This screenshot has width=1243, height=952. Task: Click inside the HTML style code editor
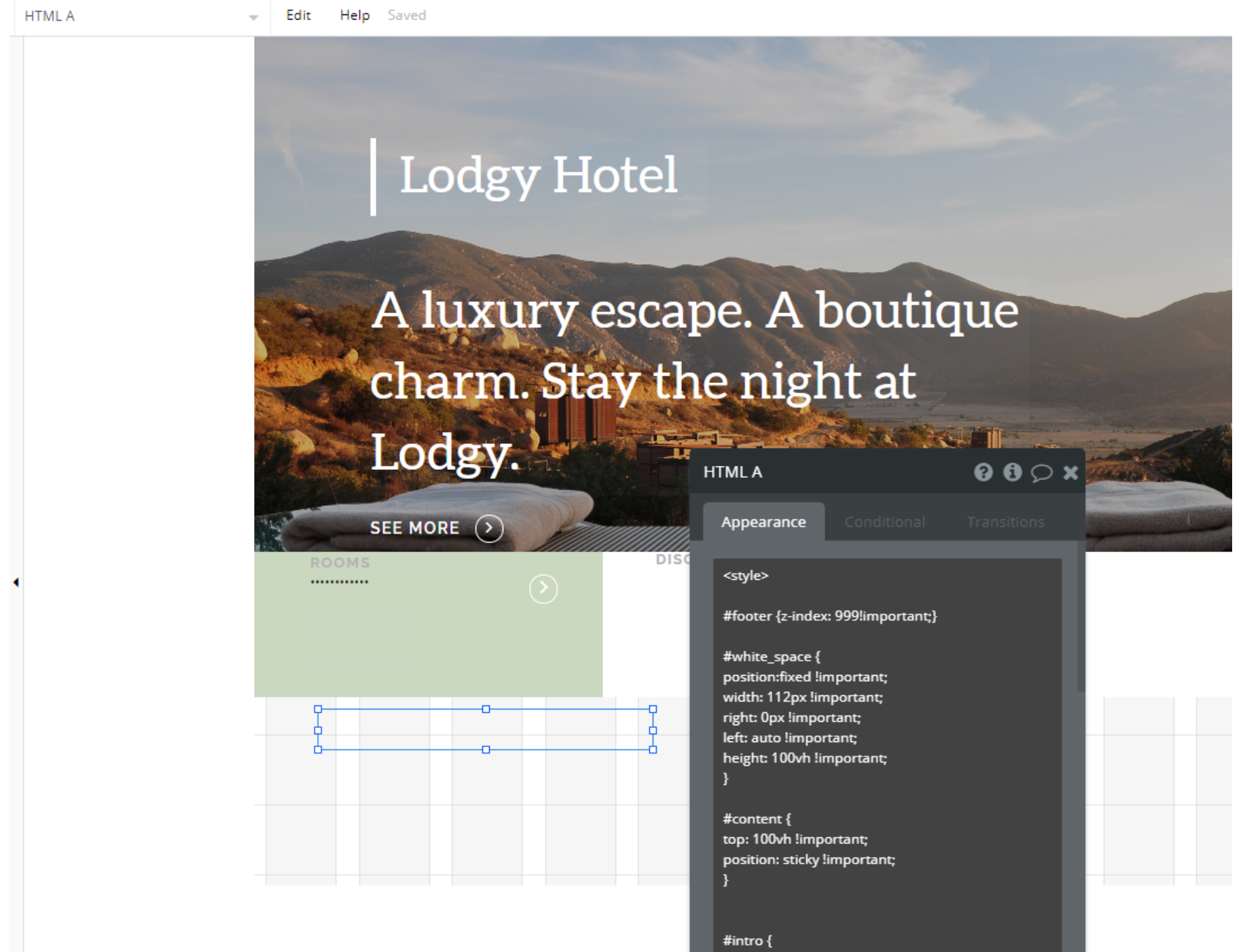click(x=887, y=754)
